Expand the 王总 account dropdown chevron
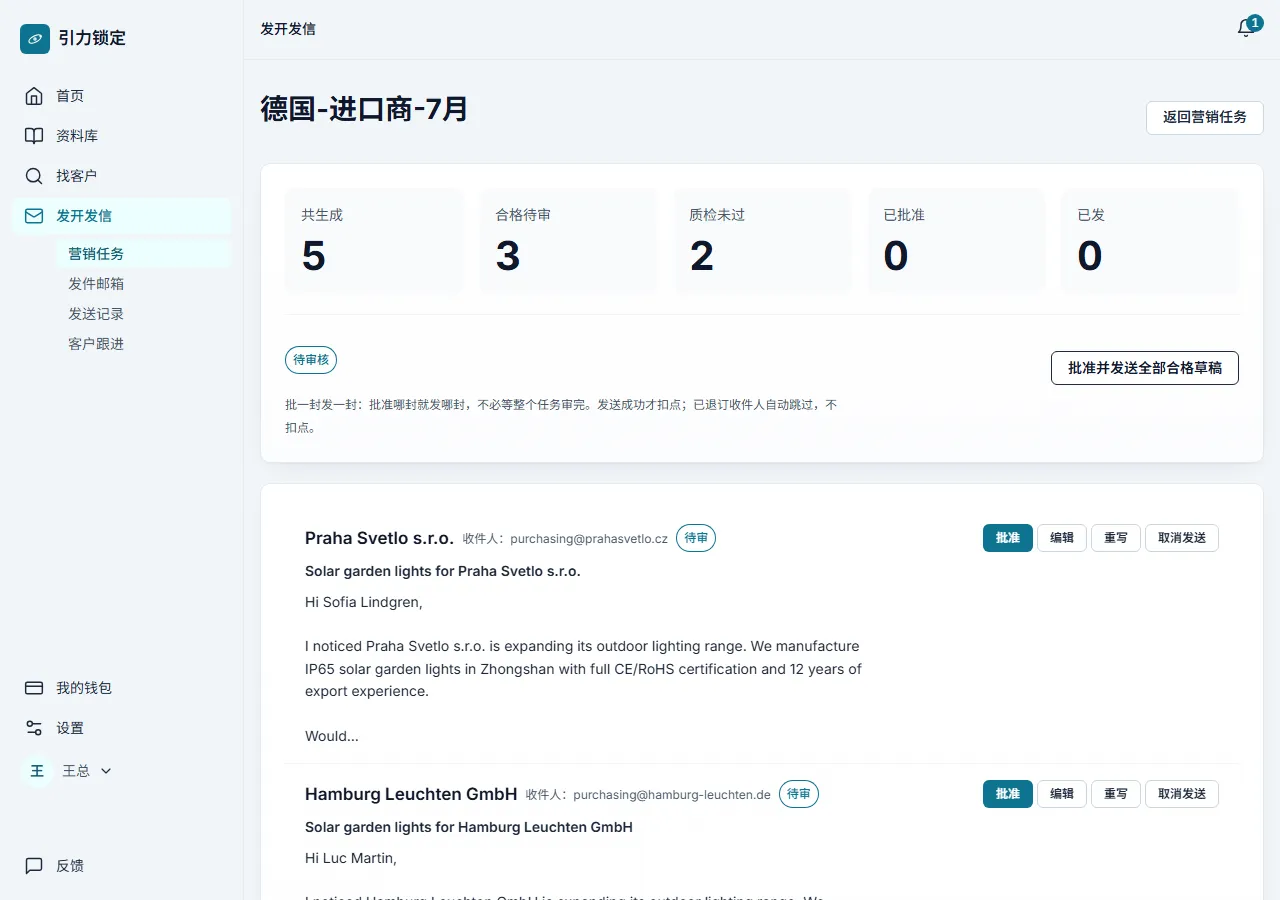 106,771
